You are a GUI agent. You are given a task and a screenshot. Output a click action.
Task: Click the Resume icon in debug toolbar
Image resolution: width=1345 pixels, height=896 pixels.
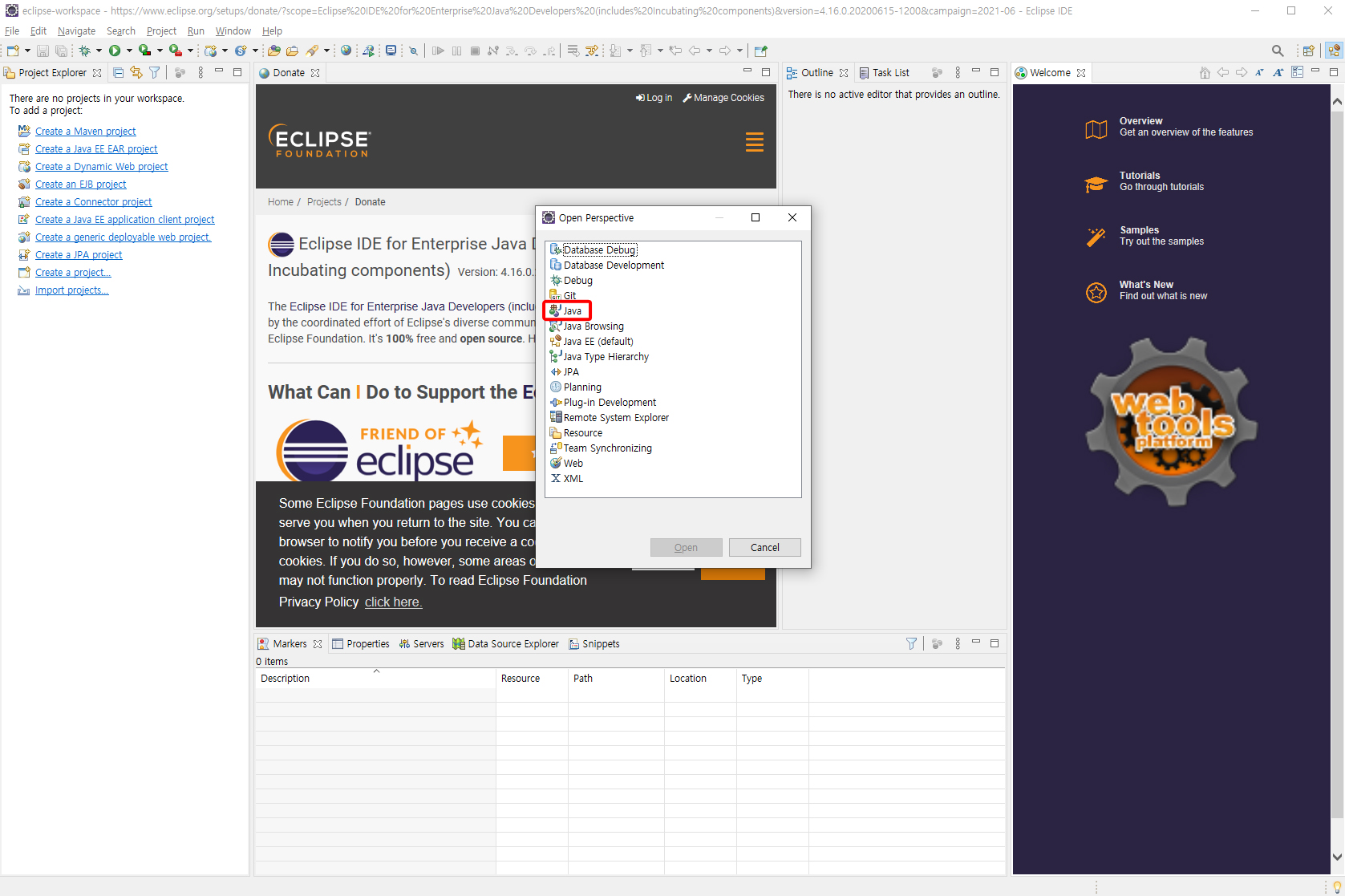438,51
